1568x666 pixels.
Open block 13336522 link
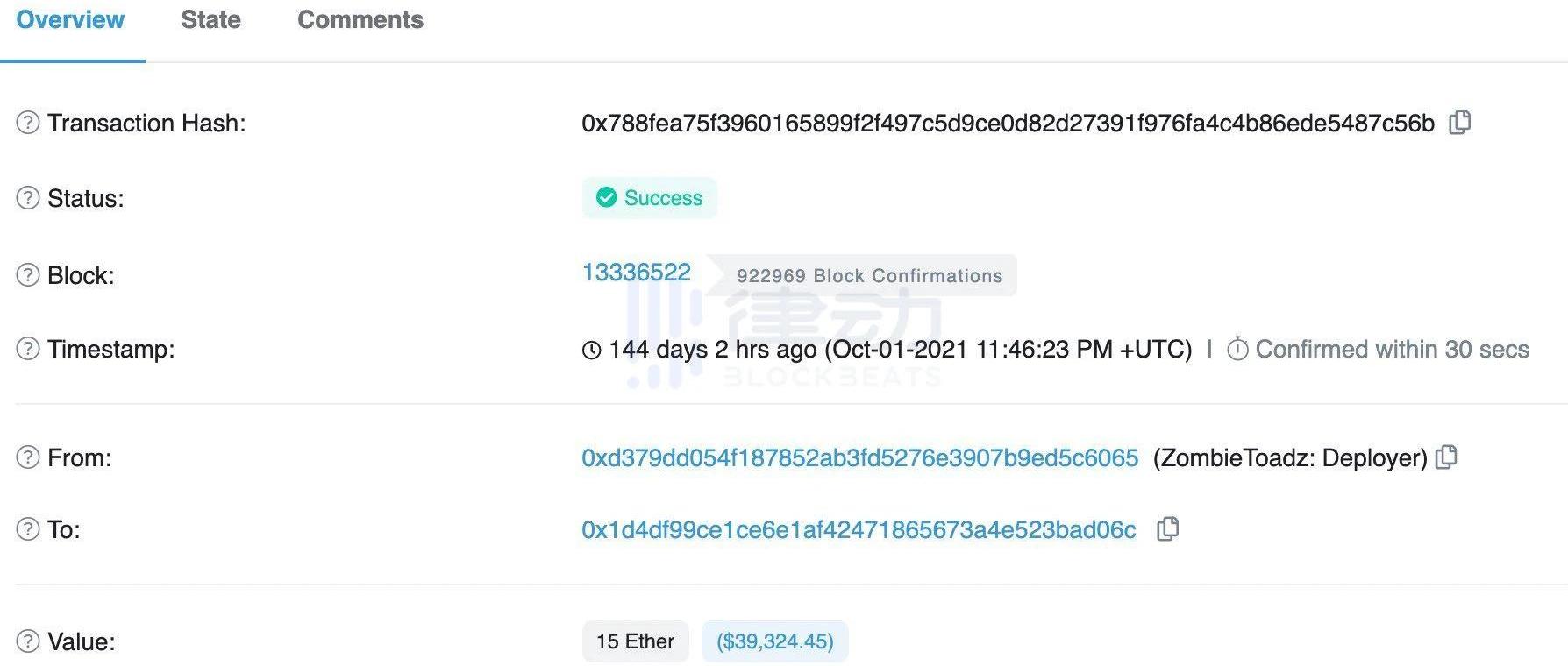tap(636, 273)
